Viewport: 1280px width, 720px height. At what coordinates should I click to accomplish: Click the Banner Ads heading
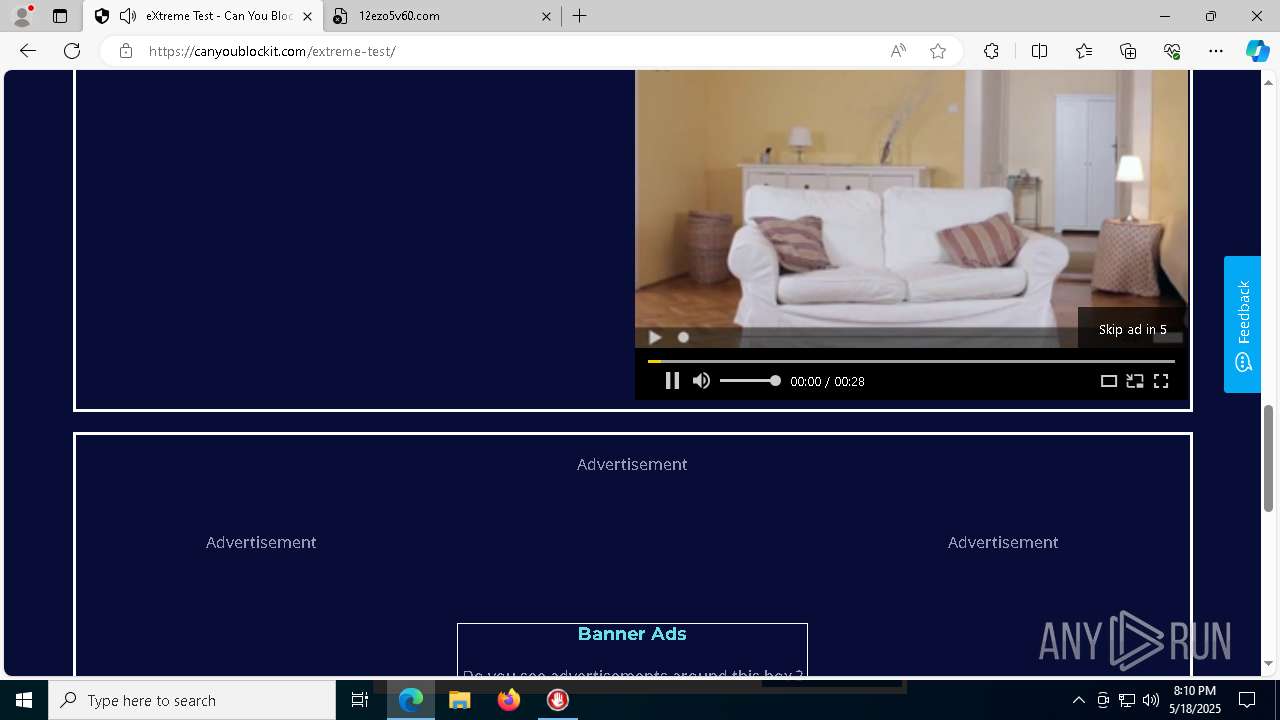(x=632, y=634)
